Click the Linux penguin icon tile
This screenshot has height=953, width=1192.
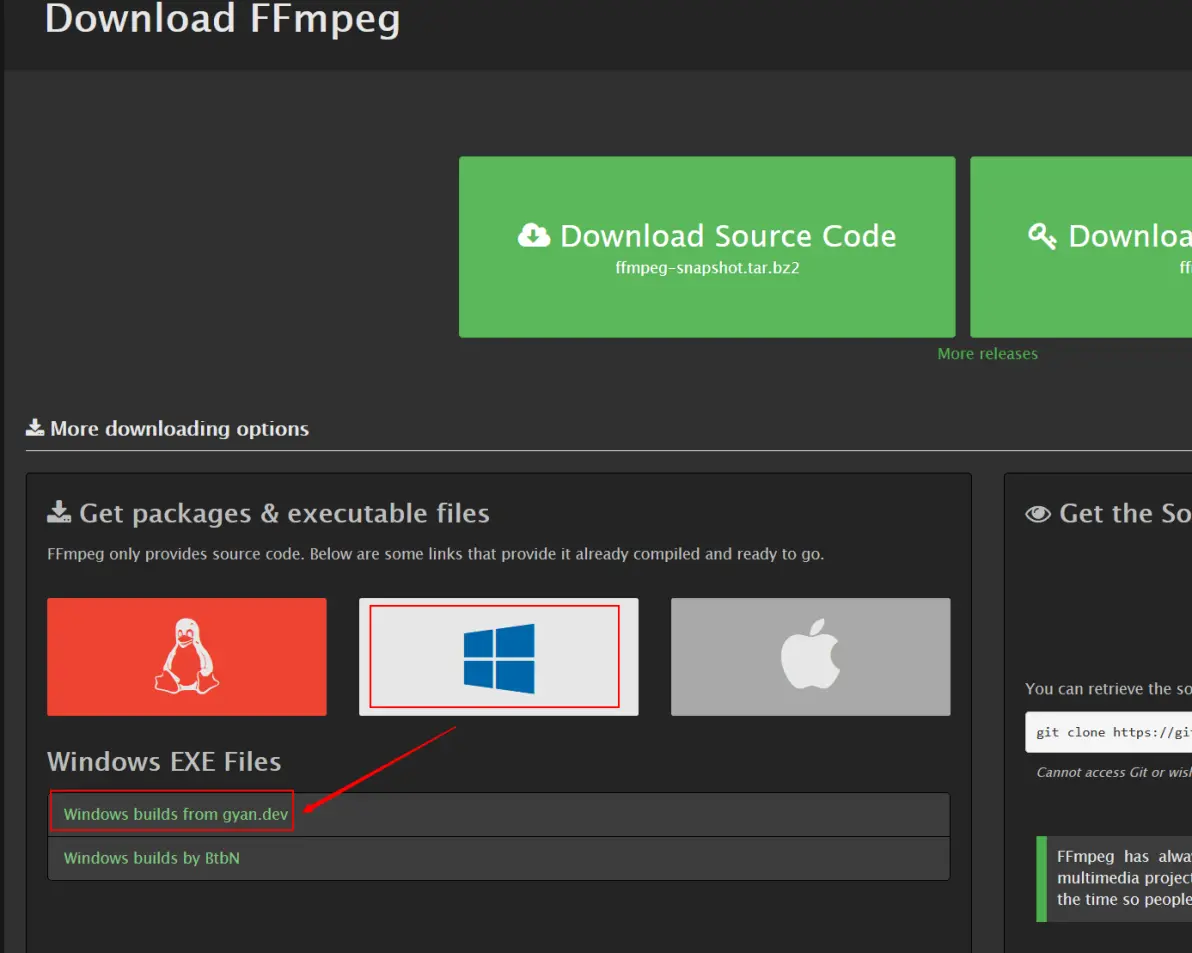tap(186, 657)
